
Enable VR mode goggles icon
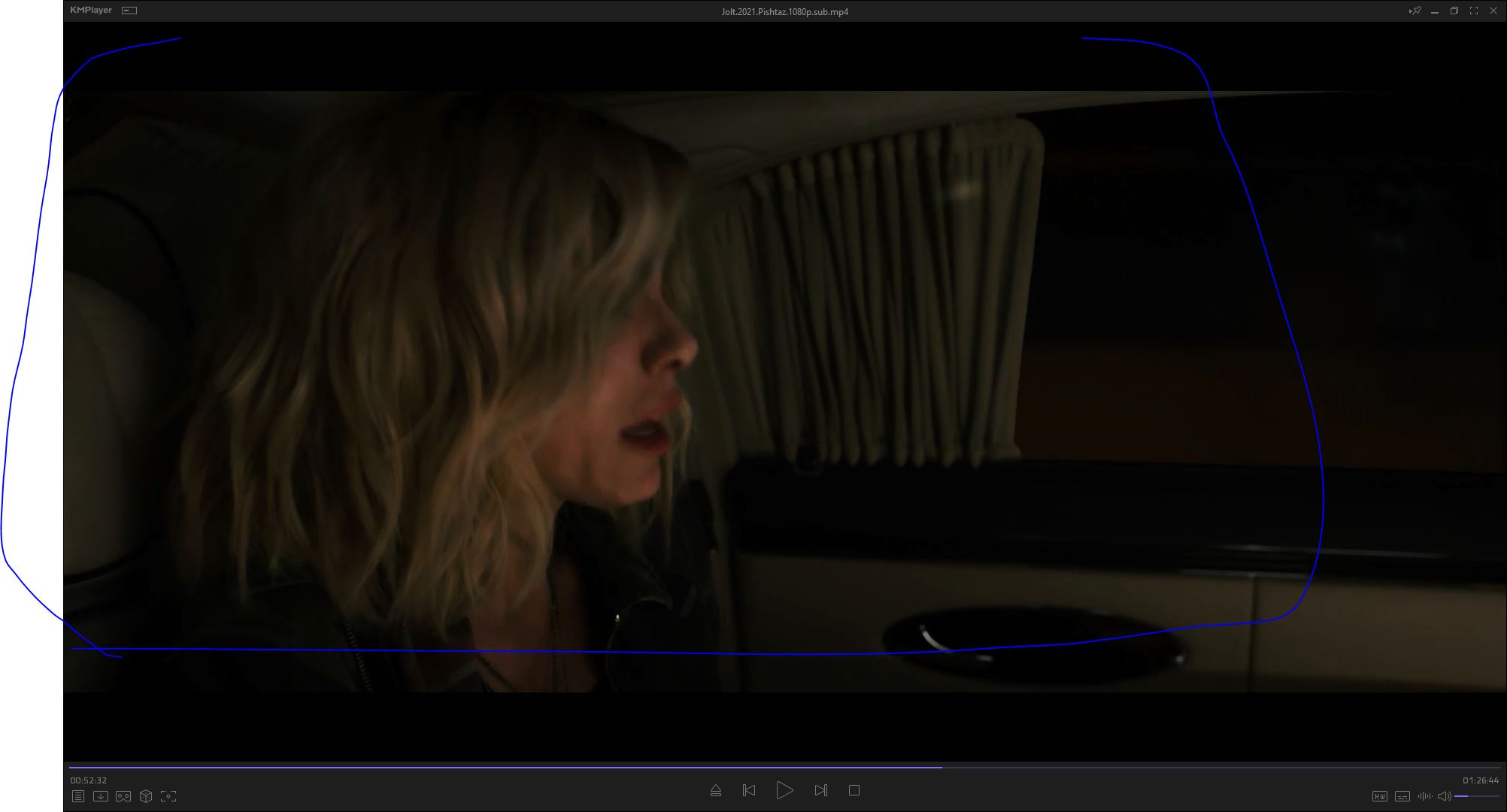[123, 796]
